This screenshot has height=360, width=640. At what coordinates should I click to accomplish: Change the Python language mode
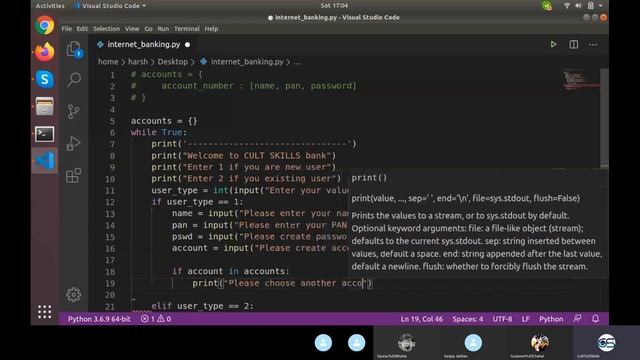551,319
